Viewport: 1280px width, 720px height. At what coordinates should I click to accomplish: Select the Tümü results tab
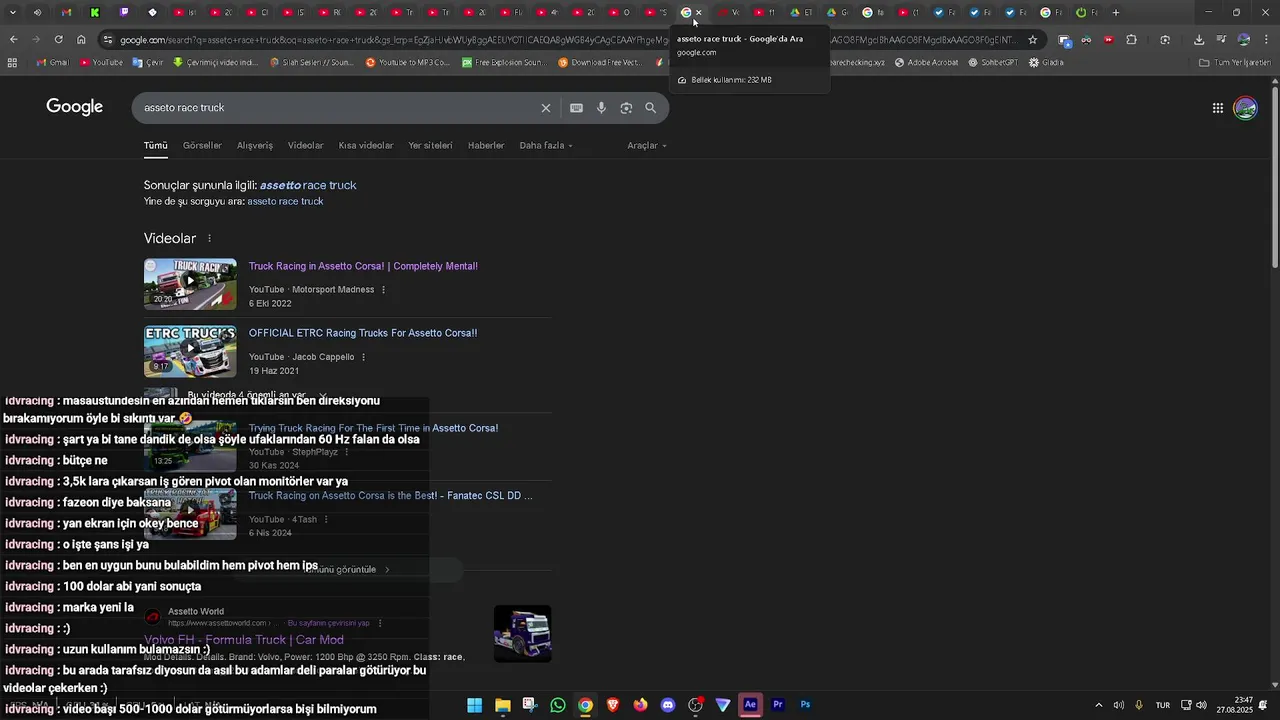click(x=156, y=146)
